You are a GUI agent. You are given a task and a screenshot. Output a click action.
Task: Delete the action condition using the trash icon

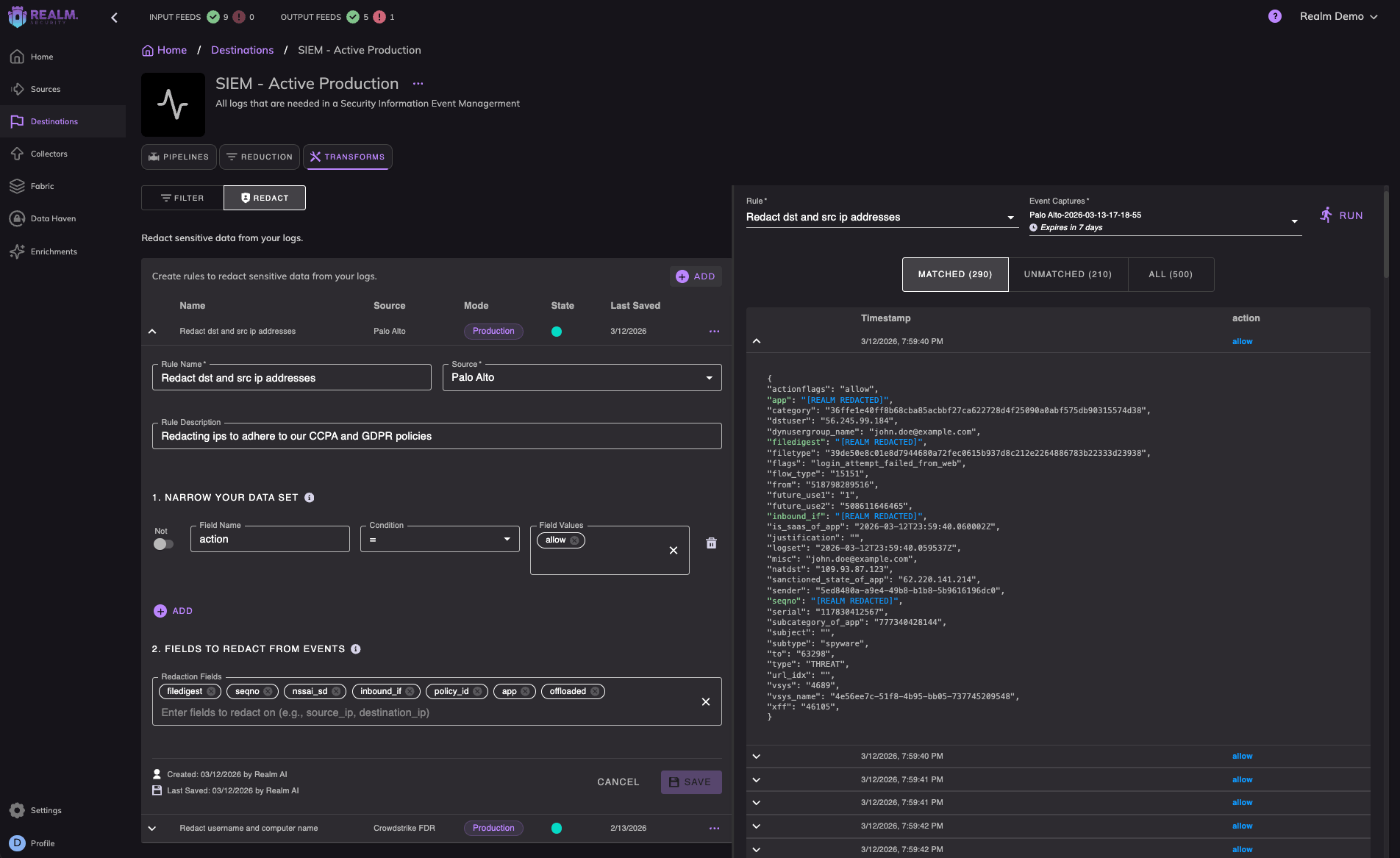710,542
